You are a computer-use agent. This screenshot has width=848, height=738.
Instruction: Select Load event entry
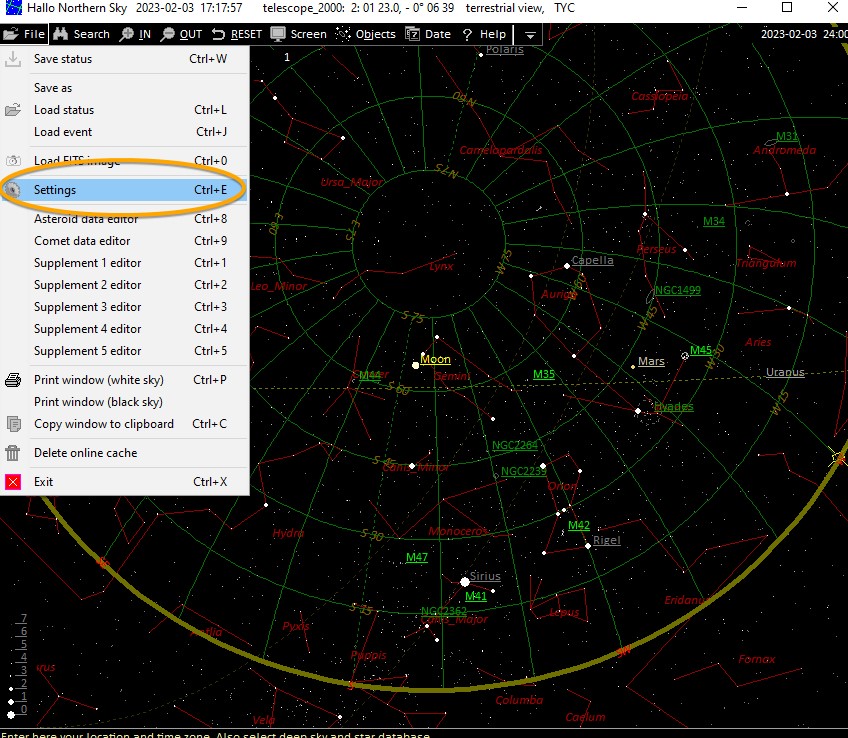[124, 132]
